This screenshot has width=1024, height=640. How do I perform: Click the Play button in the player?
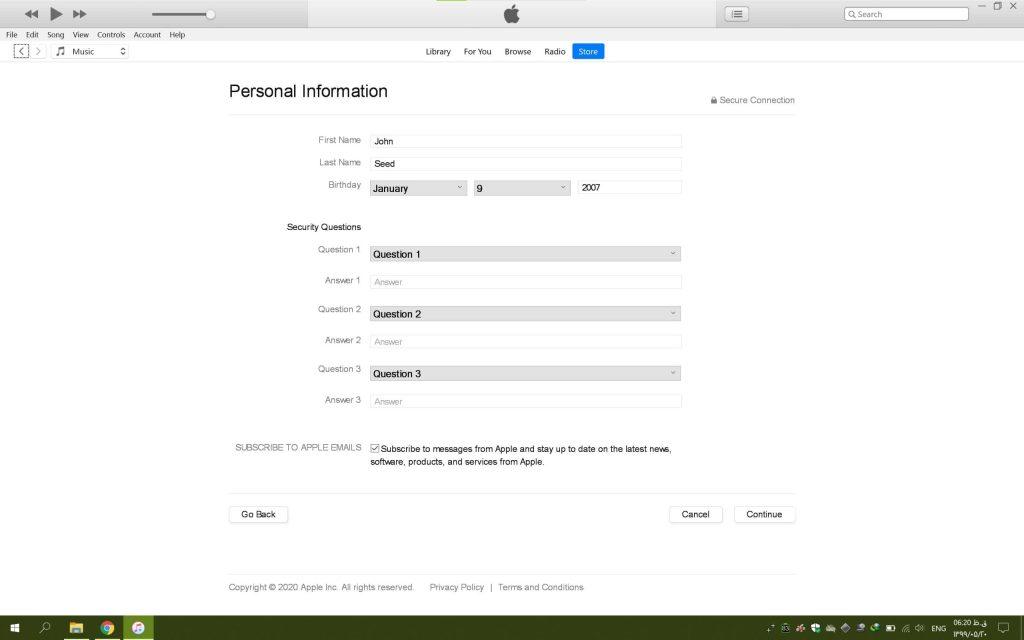[56, 14]
